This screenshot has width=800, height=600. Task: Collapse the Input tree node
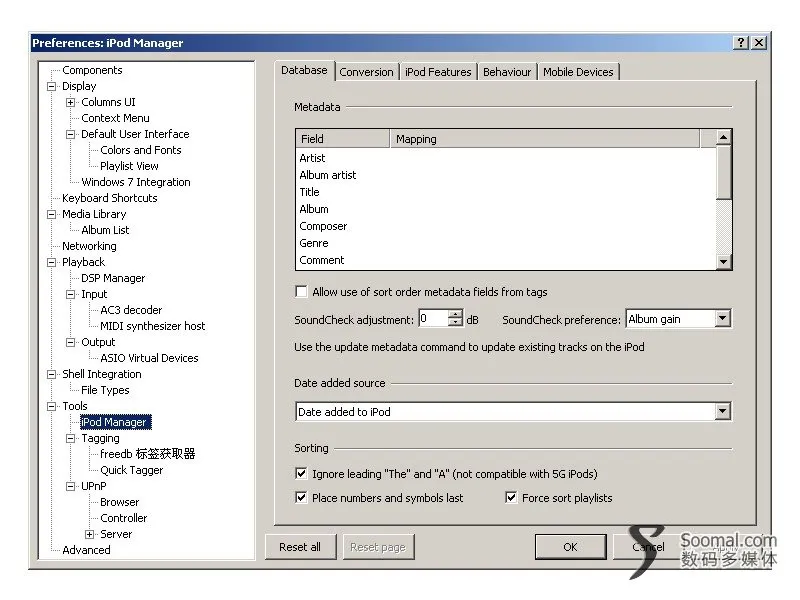pyautogui.click(x=70, y=294)
